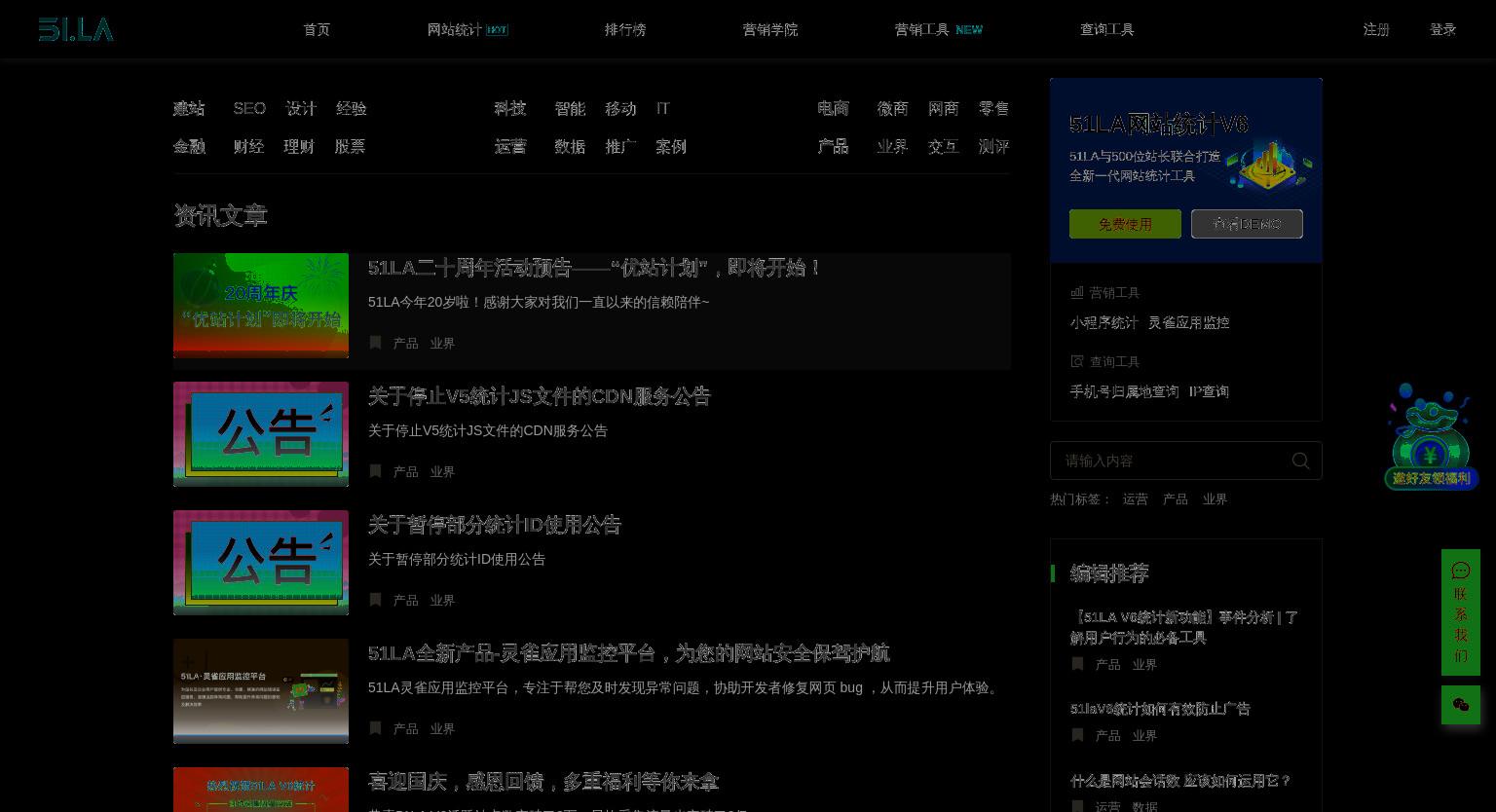Viewport: 1496px width, 812px height.
Task: Select the 智能 category
Action: point(570,108)
